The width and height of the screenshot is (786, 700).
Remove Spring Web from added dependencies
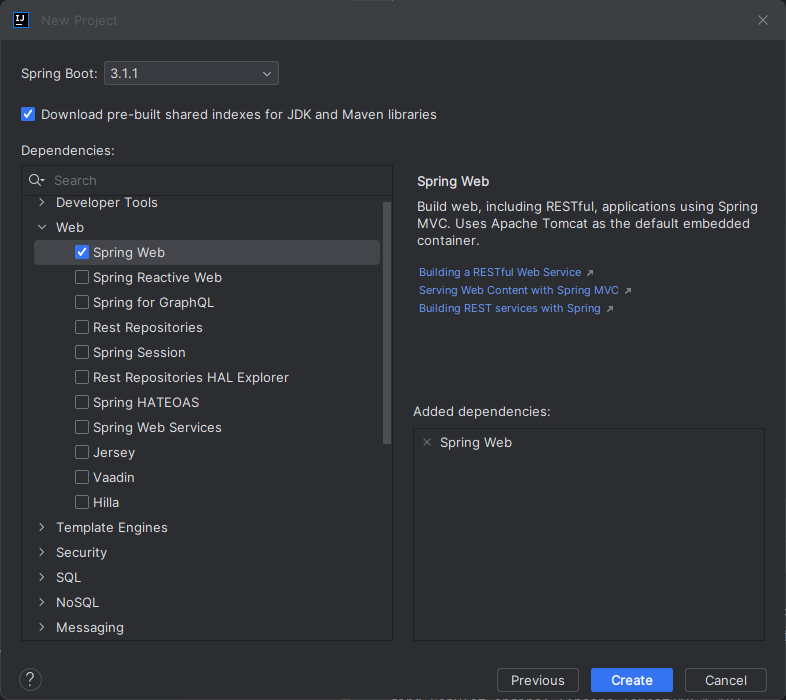[x=427, y=442]
